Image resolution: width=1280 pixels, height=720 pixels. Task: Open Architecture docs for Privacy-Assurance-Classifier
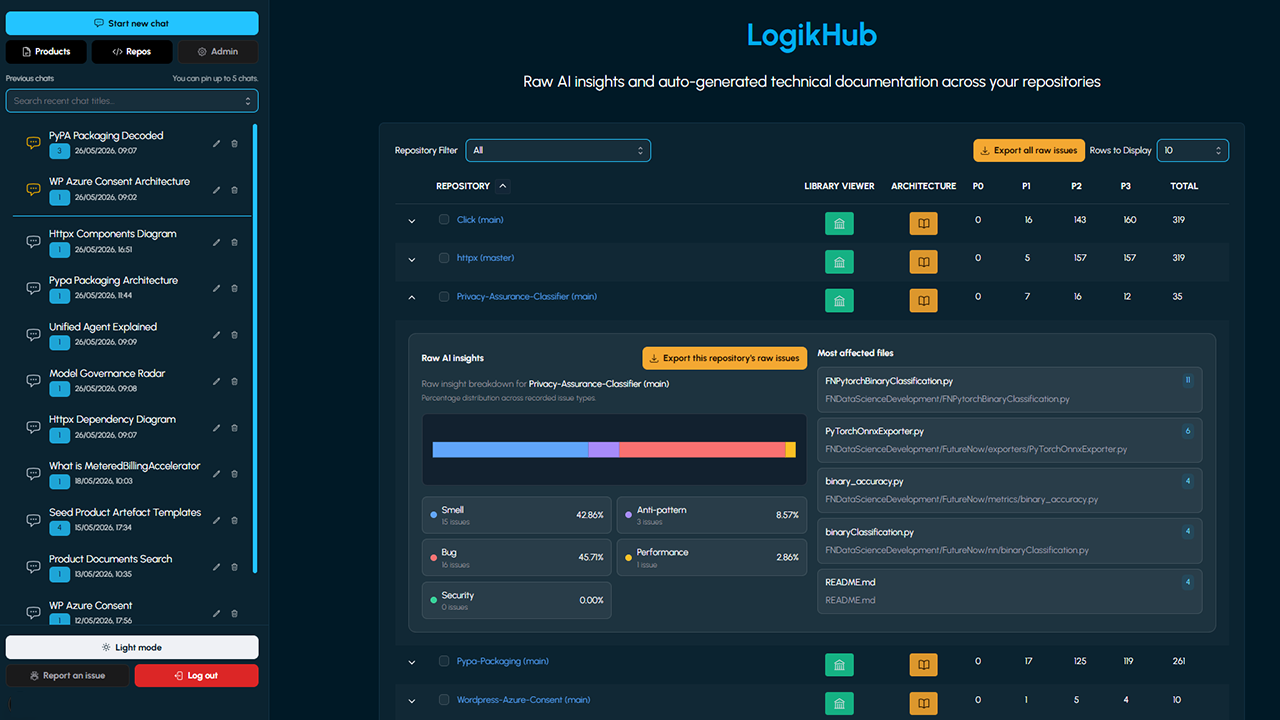(924, 300)
